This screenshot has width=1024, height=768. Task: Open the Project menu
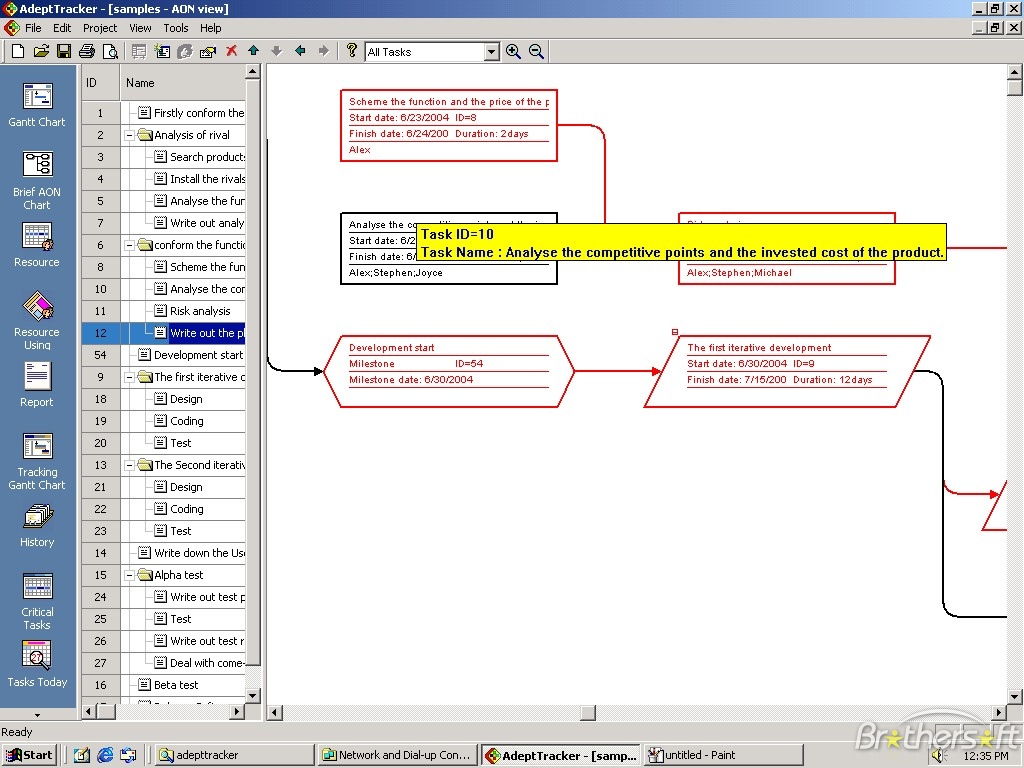pos(100,28)
